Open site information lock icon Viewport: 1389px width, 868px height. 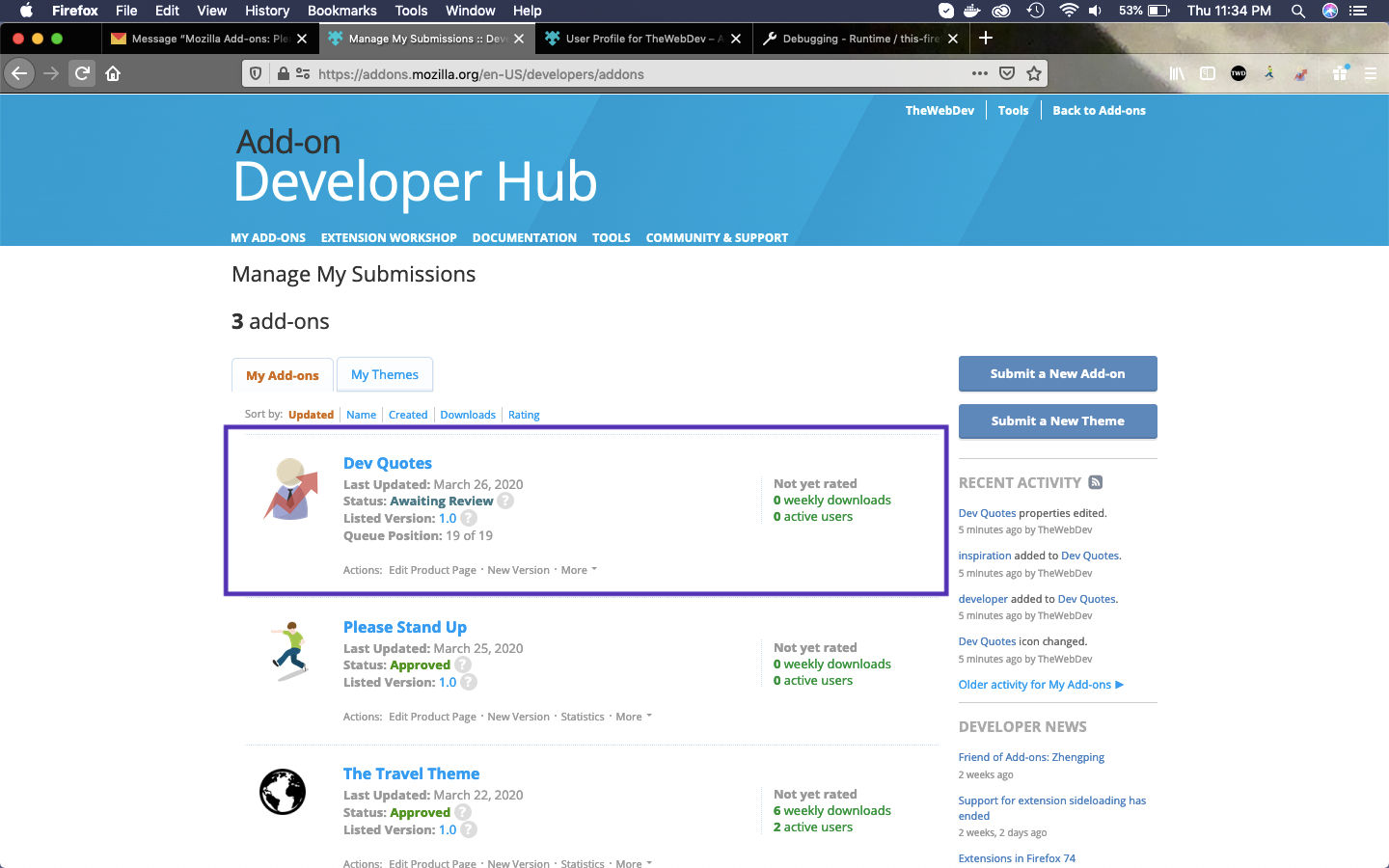point(283,73)
